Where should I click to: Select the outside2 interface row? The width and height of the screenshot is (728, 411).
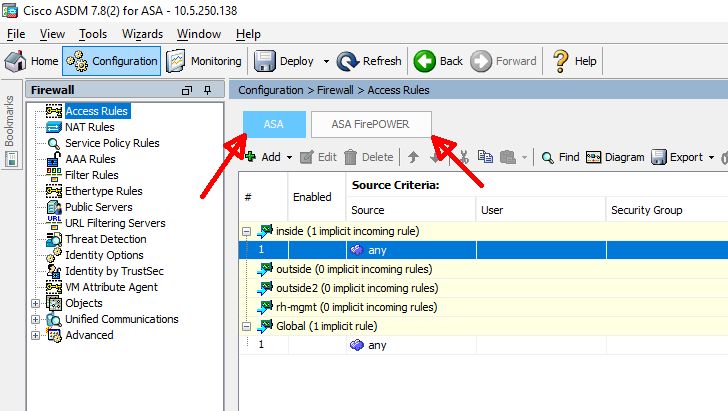click(483, 288)
